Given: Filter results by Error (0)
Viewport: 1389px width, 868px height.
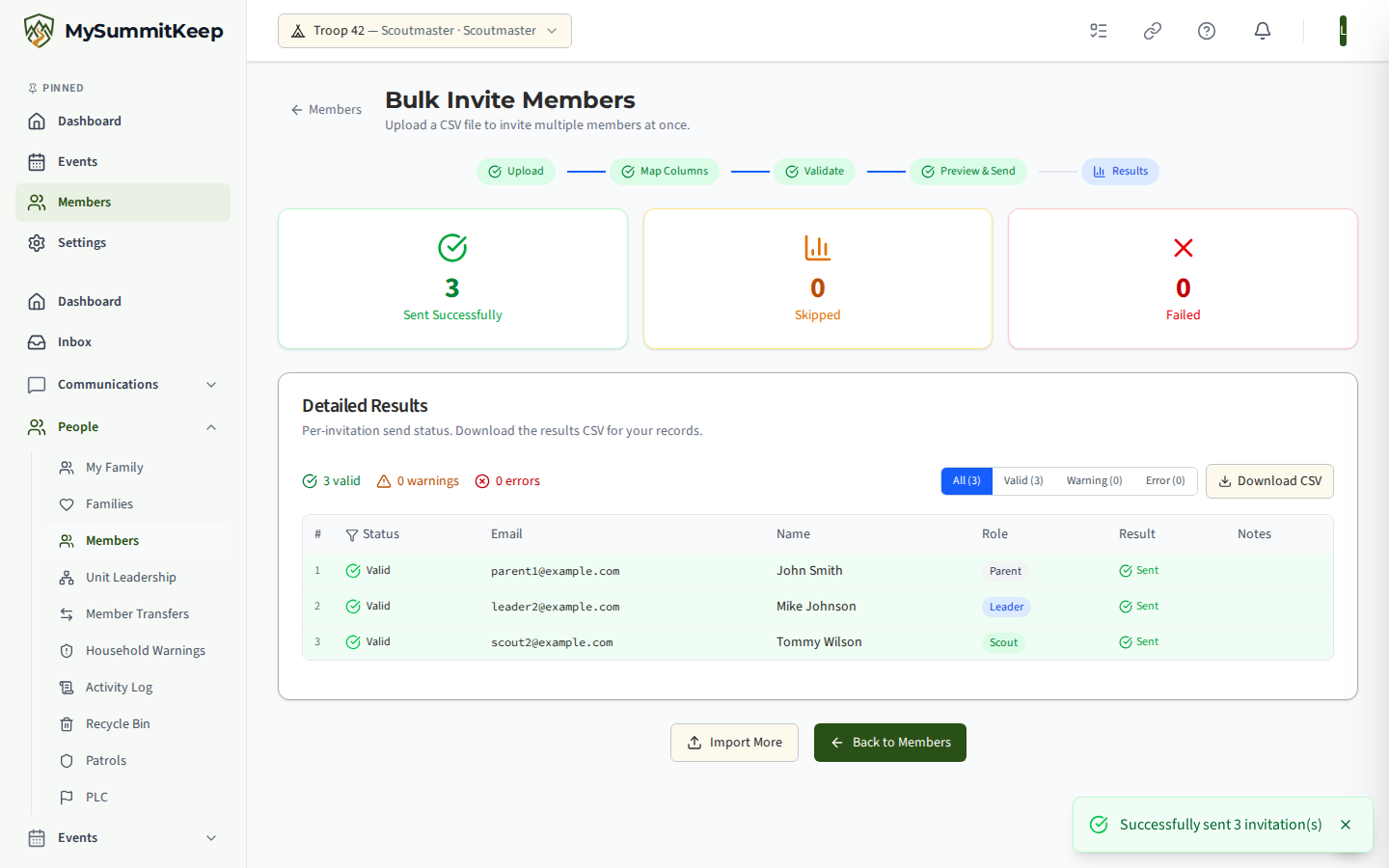Looking at the screenshot, I should point(1165,481).
